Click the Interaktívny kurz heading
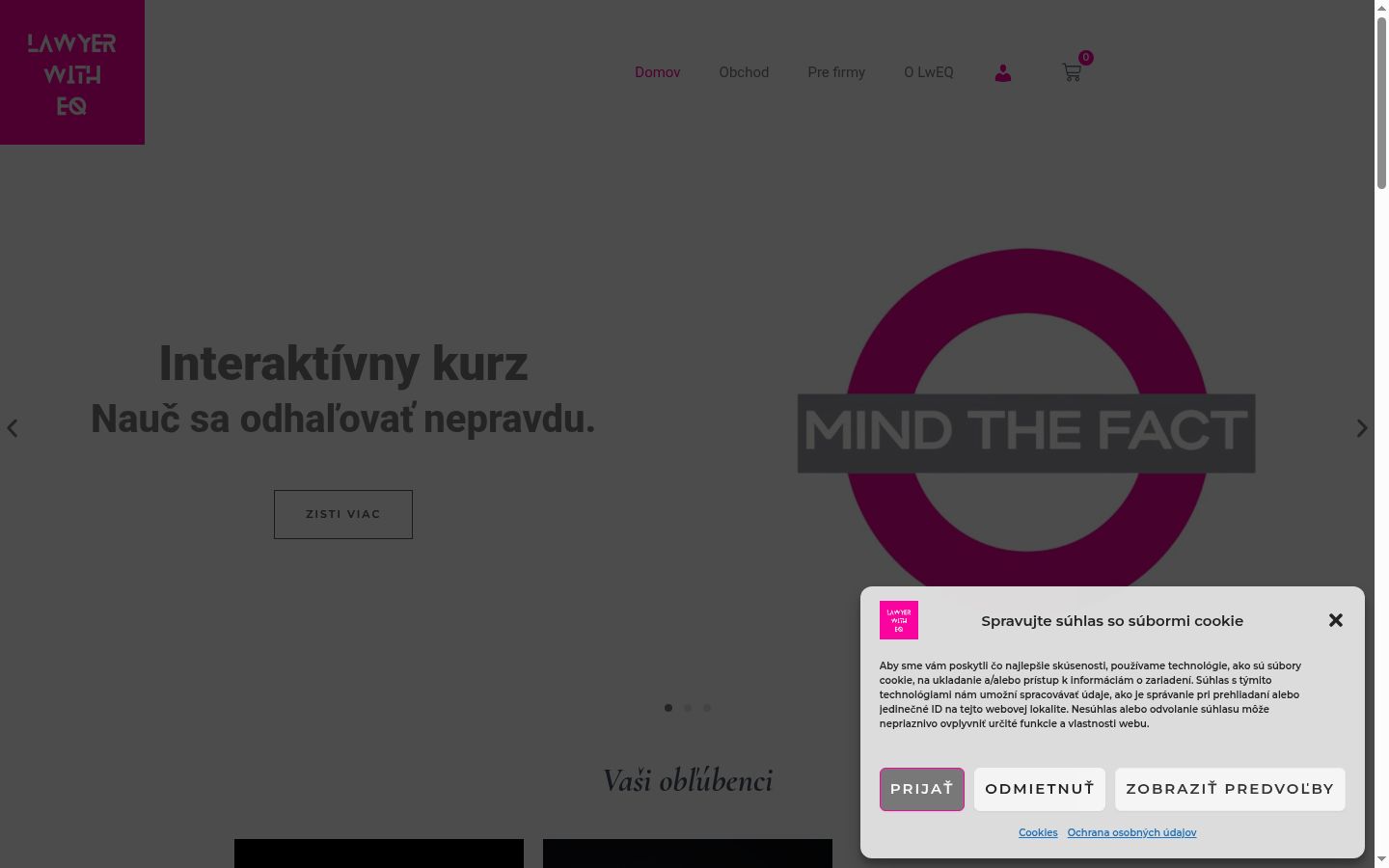Image resolution: width=1389 pixels, height=868 pixels. [343, 364]
